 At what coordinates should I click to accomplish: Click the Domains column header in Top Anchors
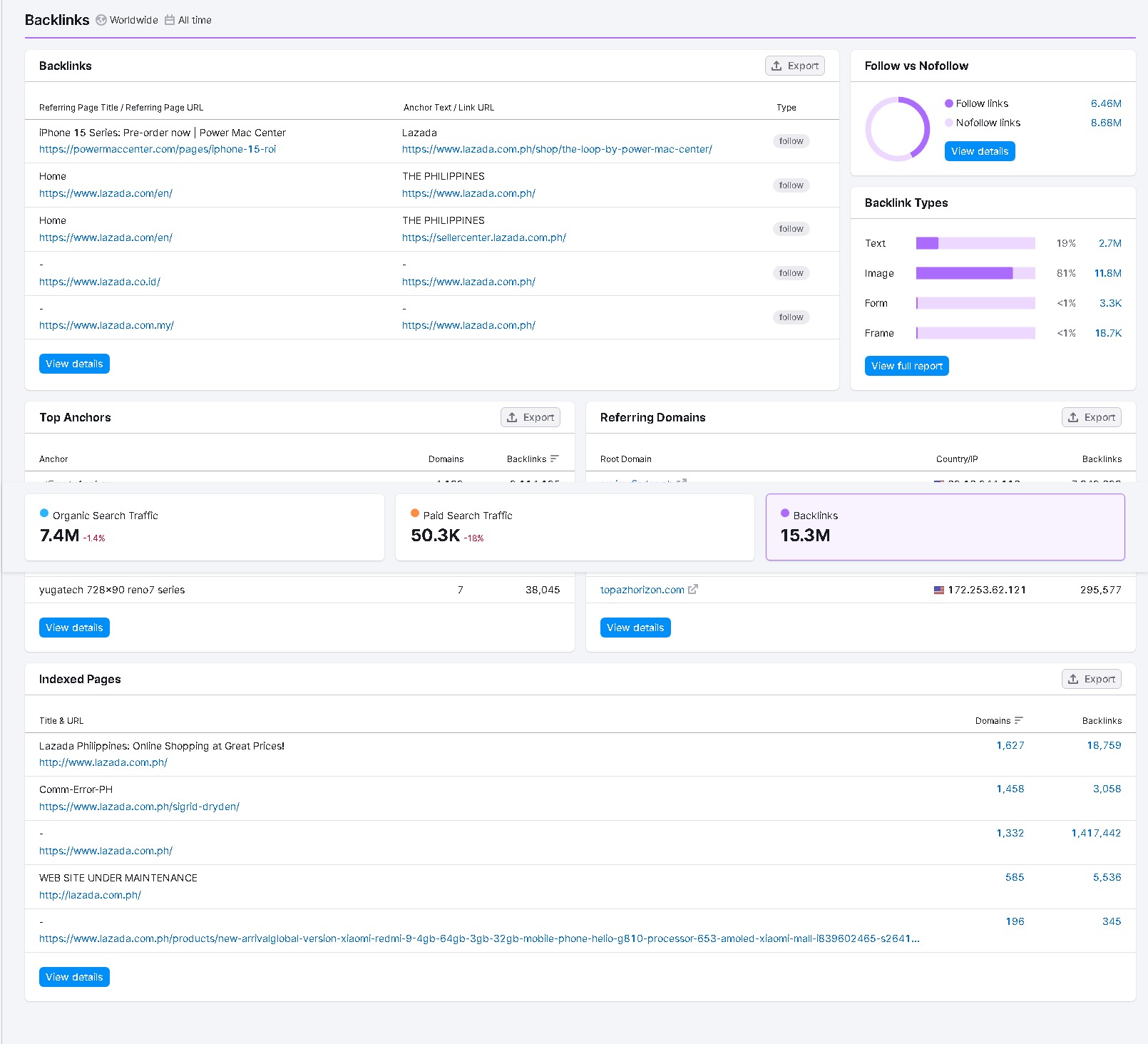pyautogui.click(x=446, y=459)
